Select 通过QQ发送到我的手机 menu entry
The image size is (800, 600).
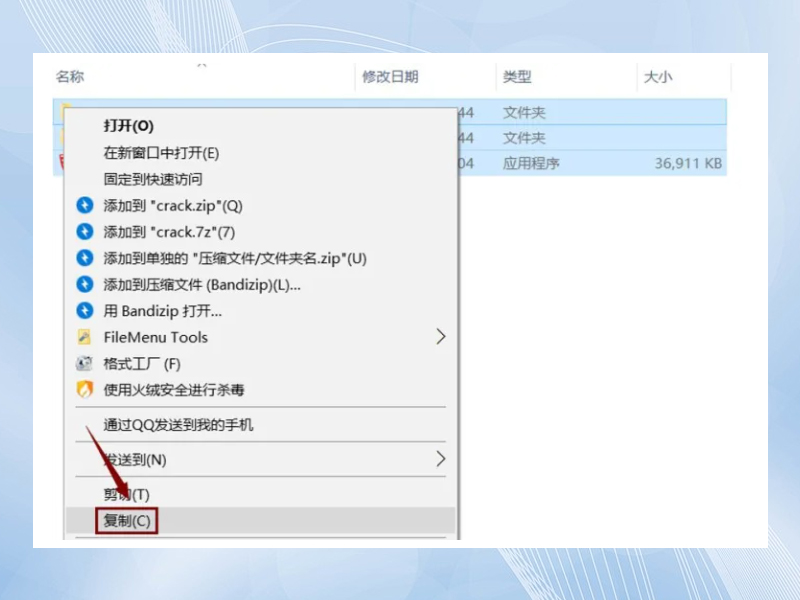pyautogui.click(x=179, y=425)
